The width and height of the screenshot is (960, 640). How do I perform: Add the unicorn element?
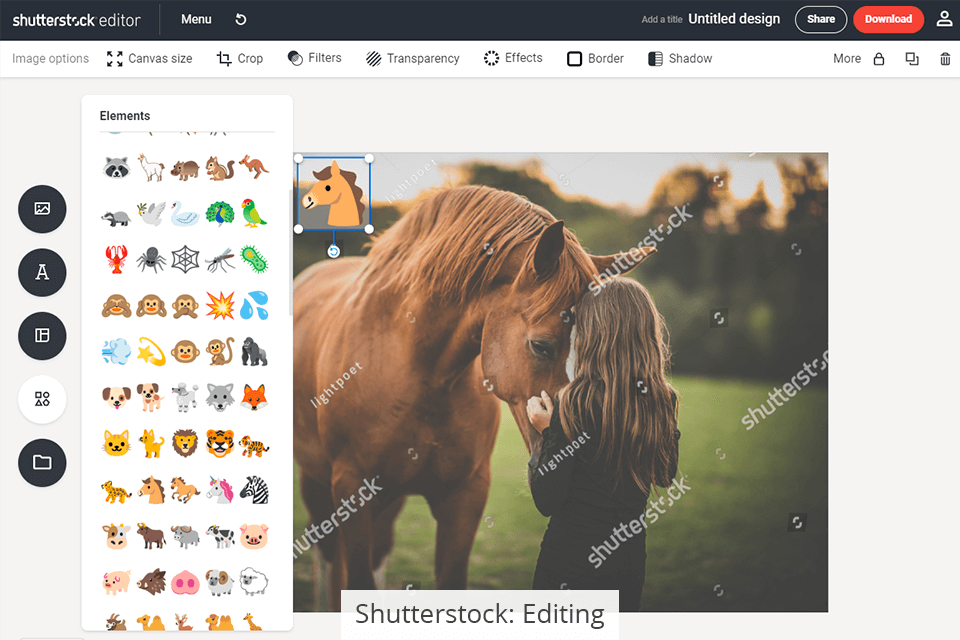[x=220, y=490]
